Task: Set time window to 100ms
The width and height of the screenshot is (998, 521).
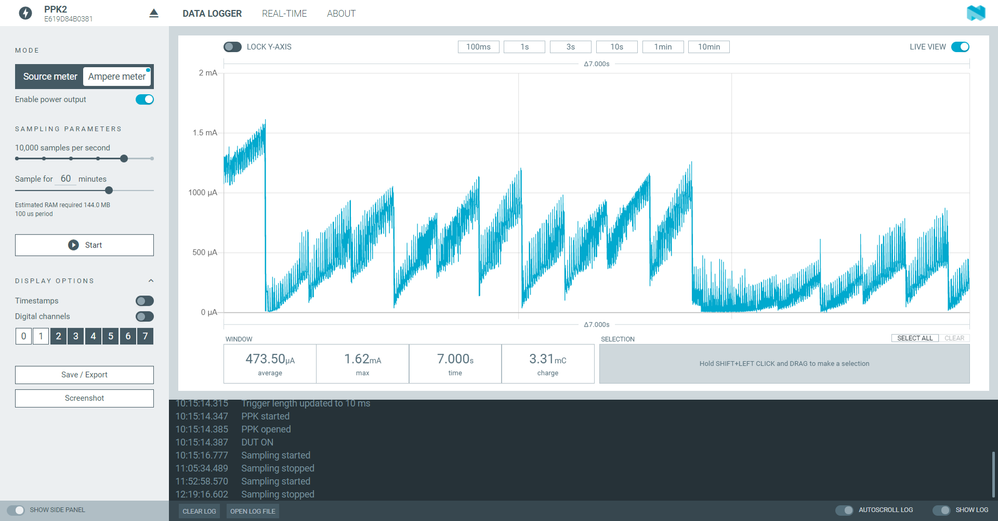Action: (479, 47)
